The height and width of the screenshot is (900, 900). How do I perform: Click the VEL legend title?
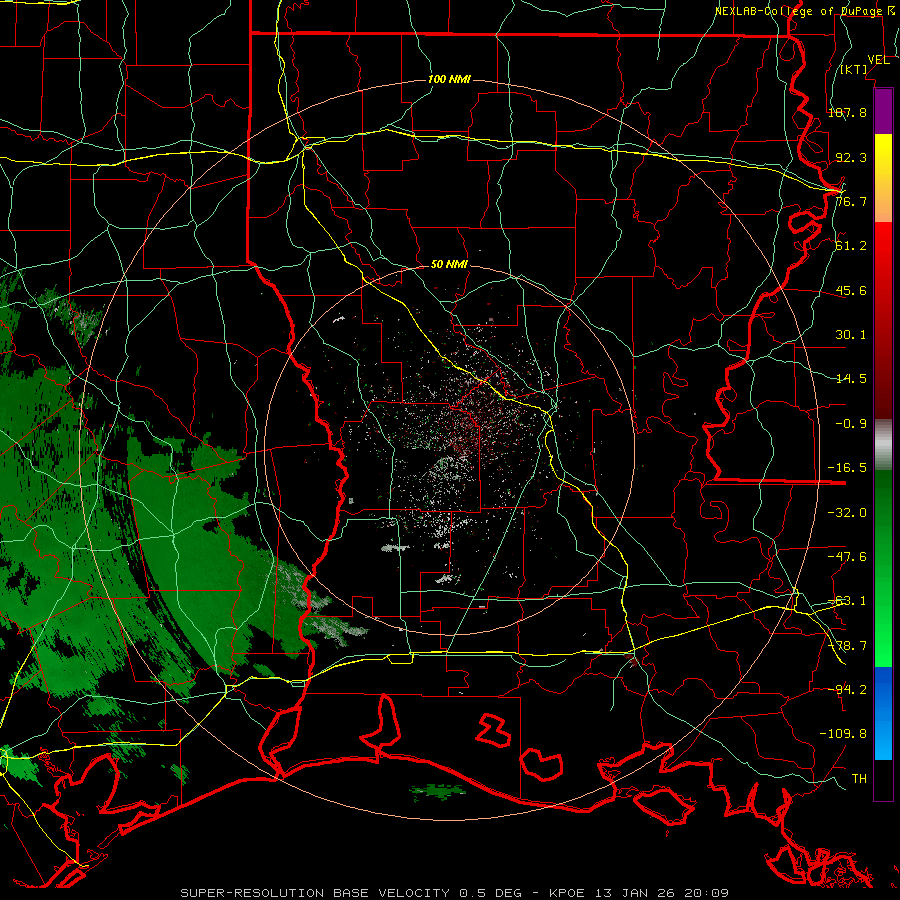(878, 60)
